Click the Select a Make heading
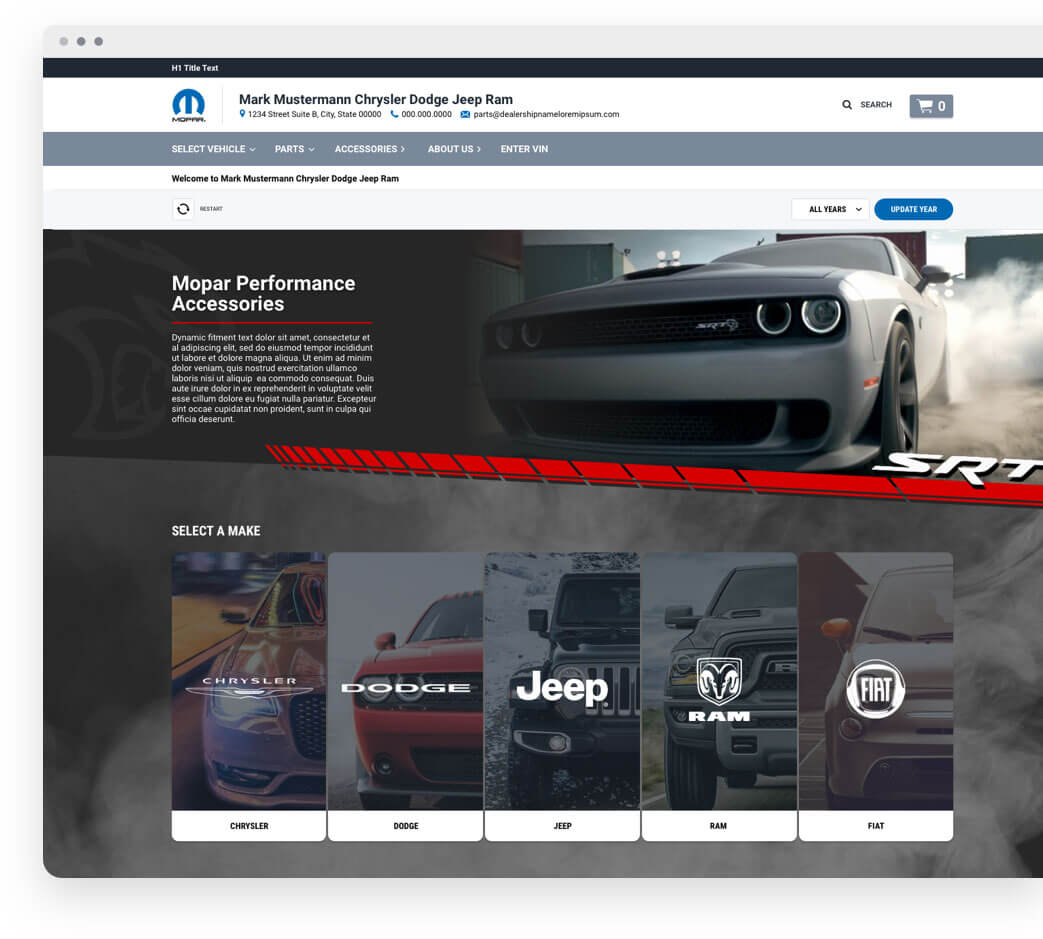 click(216, 531)
